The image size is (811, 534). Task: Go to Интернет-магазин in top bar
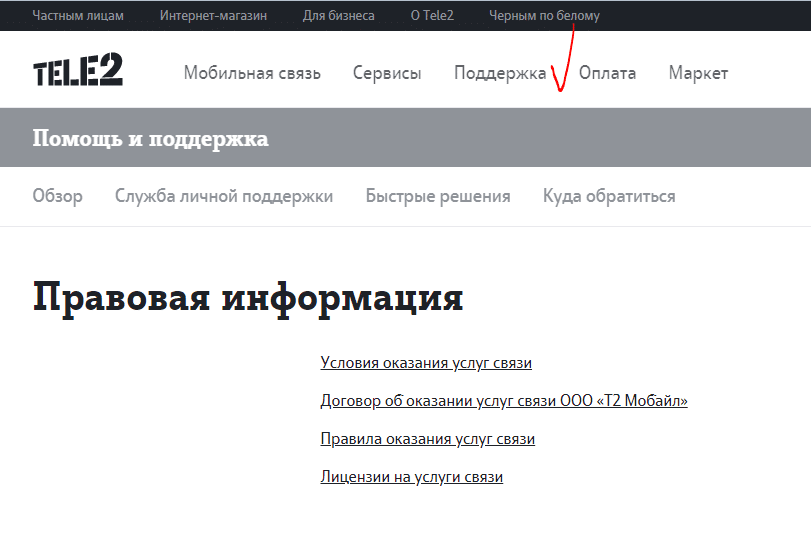pos(213,16)
